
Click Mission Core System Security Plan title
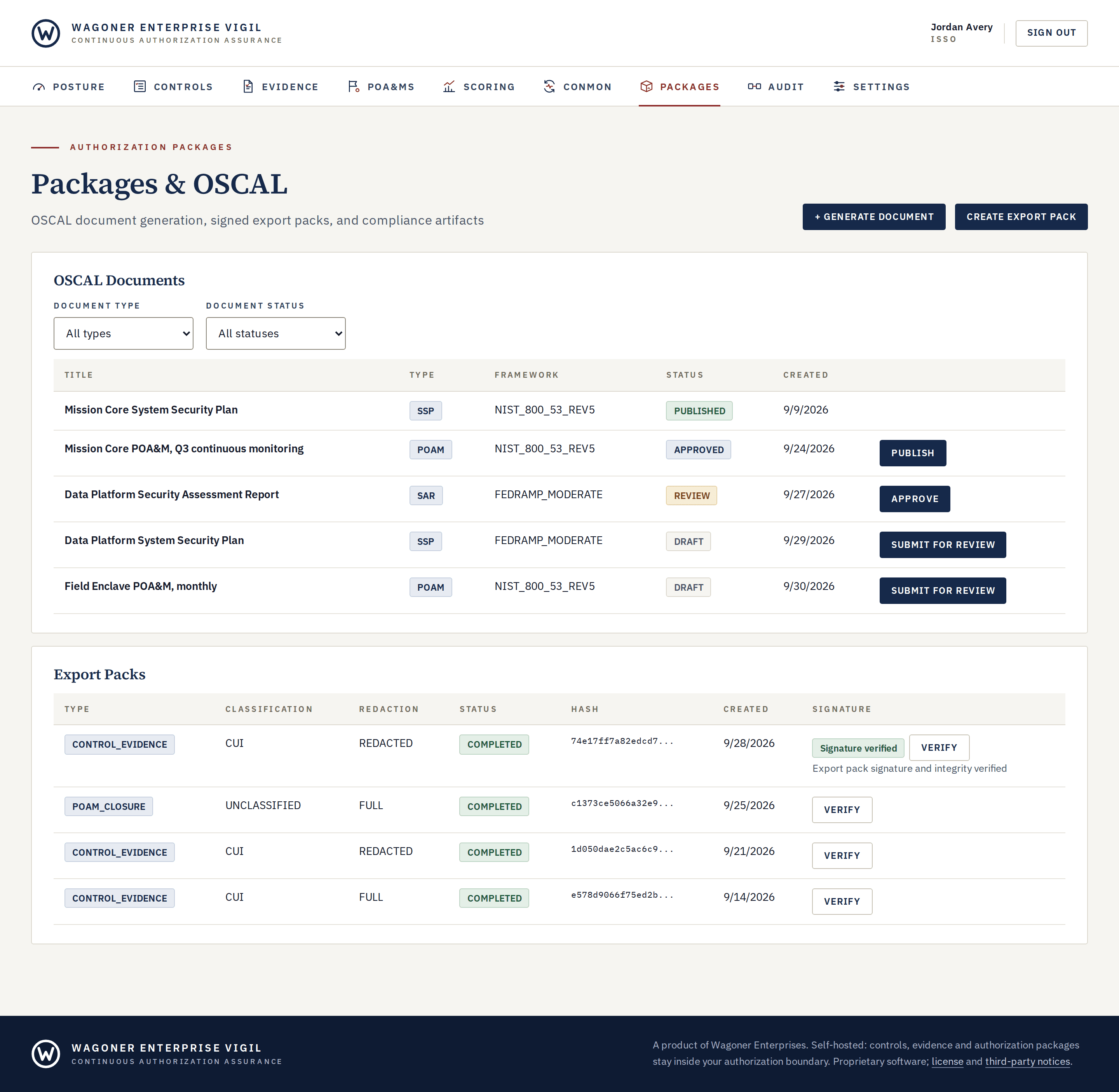(151, 410)
